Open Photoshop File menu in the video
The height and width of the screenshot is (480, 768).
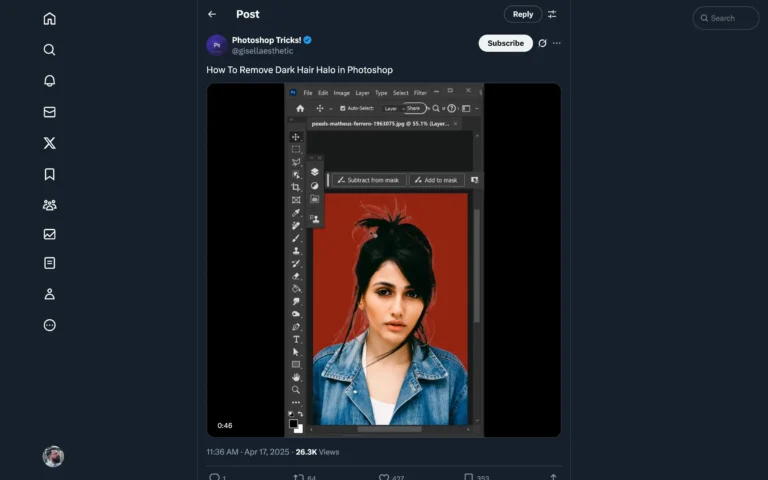click(308, 93)
